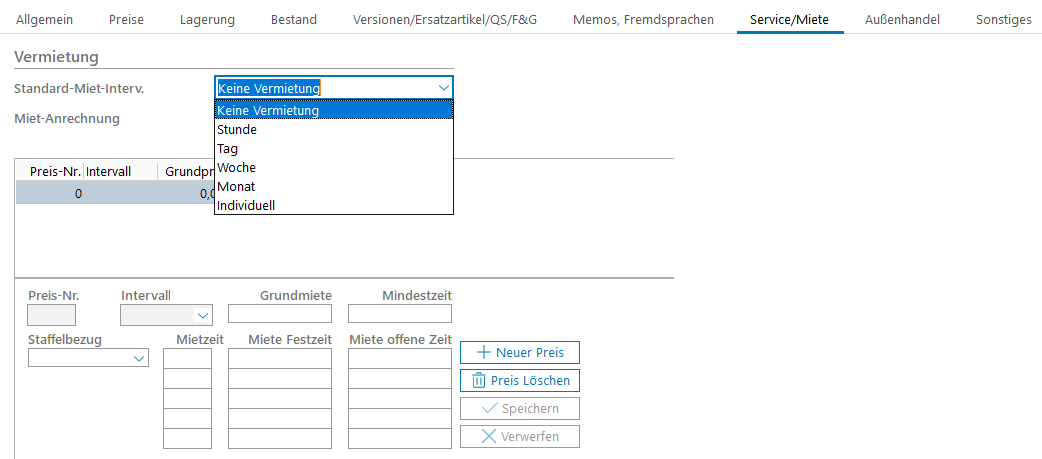This screenshot has width=1042, height=459.
Task: Open Memos, Fremdsprachen tab
Action: (x=643, y=19)
